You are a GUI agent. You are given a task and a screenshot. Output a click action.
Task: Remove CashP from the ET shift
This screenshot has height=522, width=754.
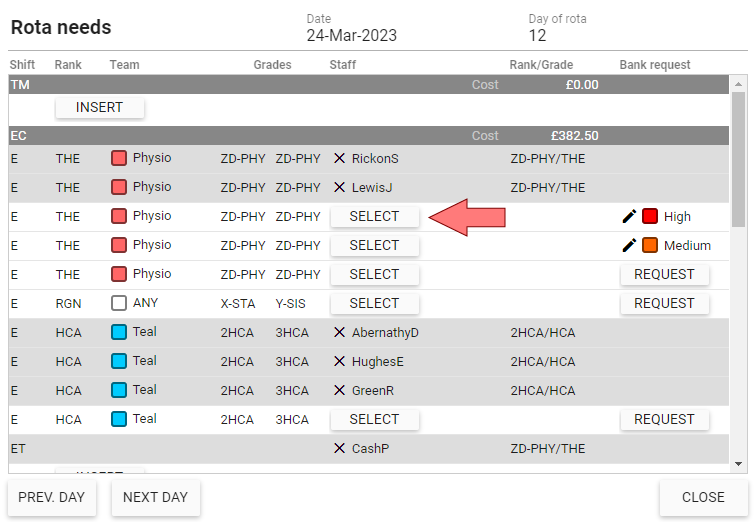339,449
